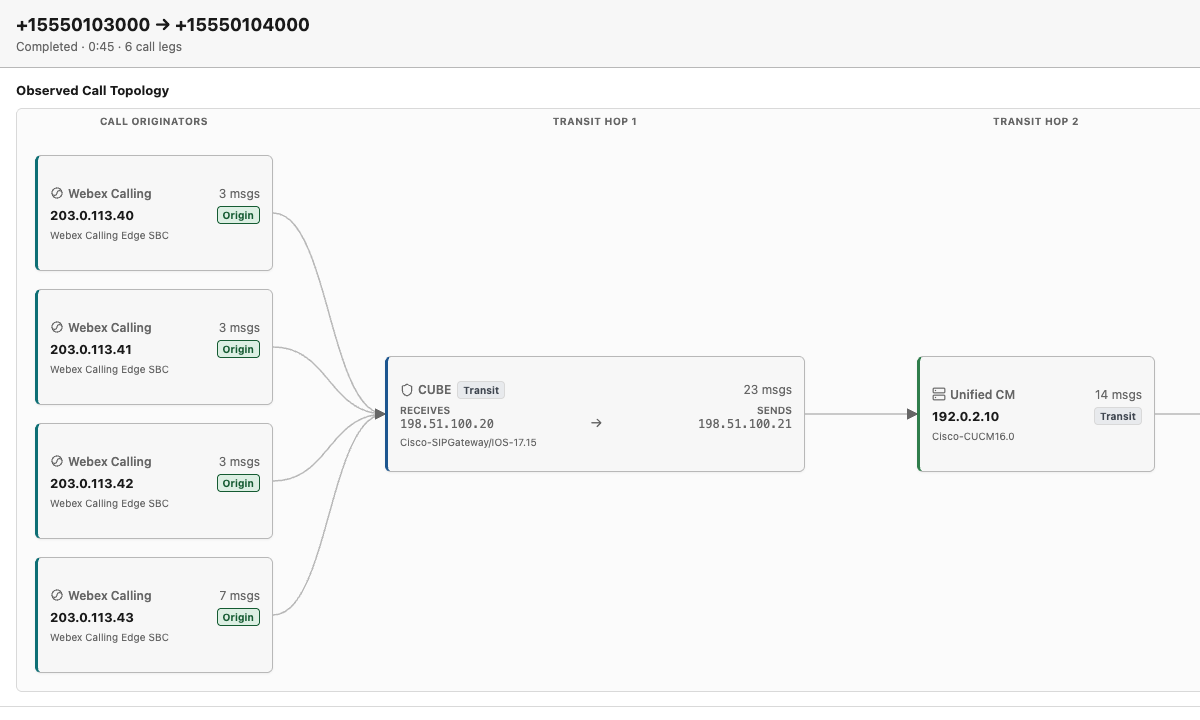This screenshot has width=1200, height=720.
Task: Click the Transit Hop 1 column header
Action: point(595,122)
